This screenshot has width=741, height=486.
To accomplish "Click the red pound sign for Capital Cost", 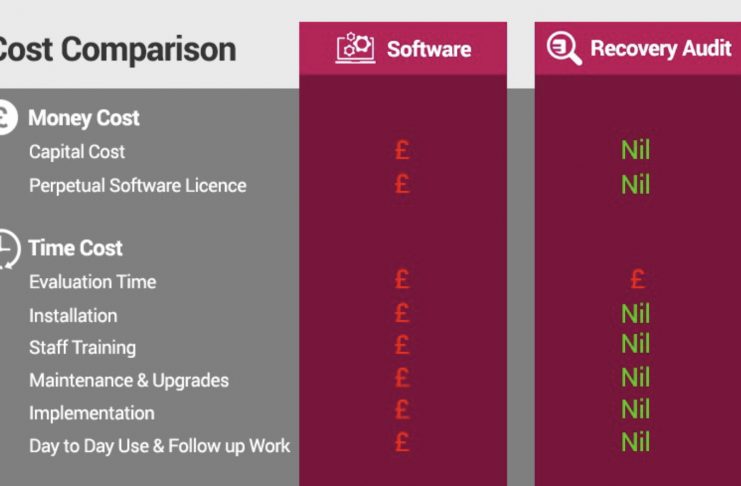I will point(402,150).
